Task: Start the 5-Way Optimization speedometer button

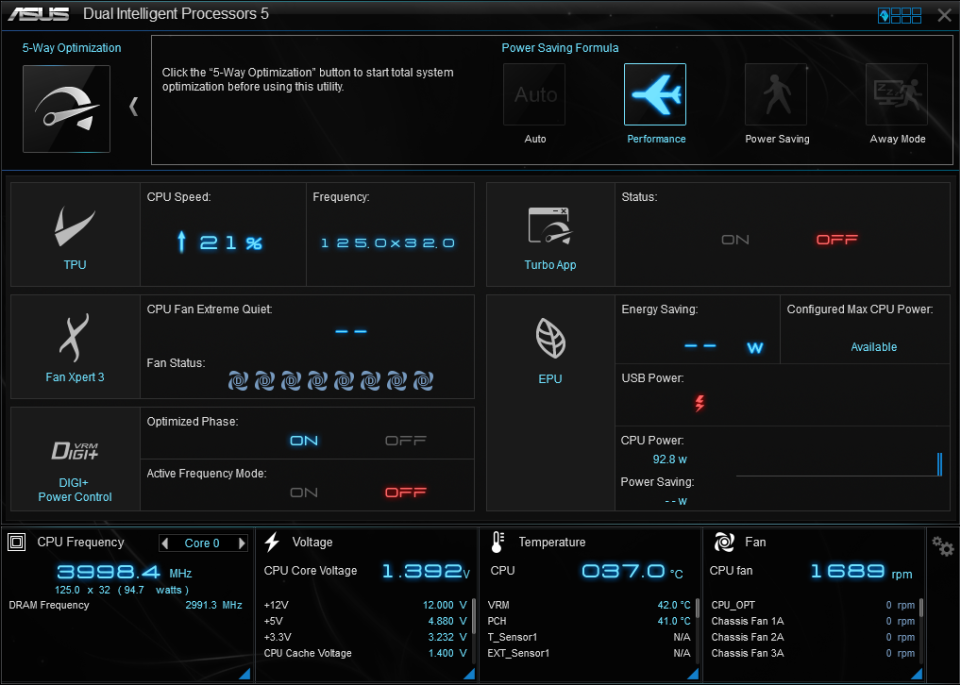Action: (x=66, y=108)
